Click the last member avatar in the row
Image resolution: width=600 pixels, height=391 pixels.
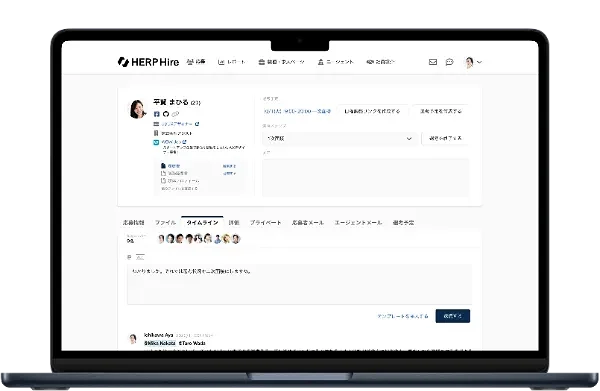236,239
